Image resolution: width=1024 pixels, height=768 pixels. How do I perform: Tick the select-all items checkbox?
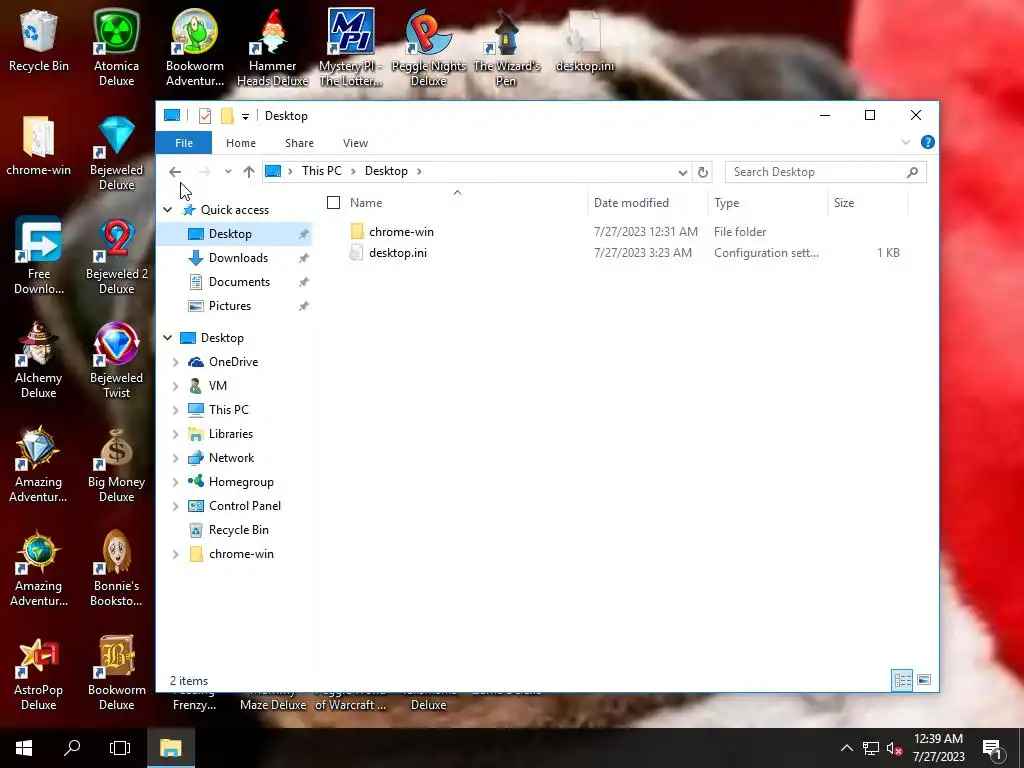(333, 202)
